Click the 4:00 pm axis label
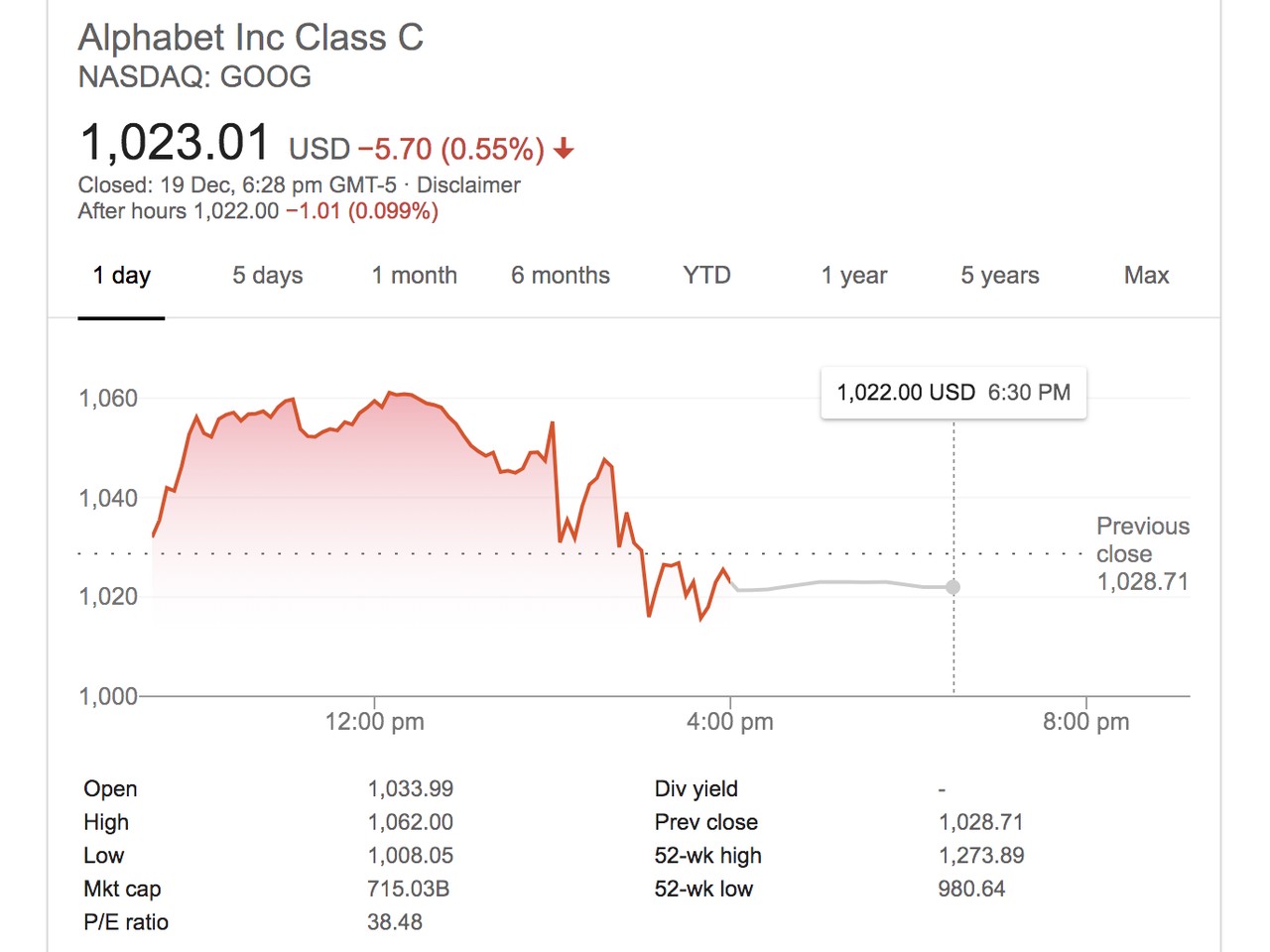This screenshot has height=952, width=1270. 729,722
